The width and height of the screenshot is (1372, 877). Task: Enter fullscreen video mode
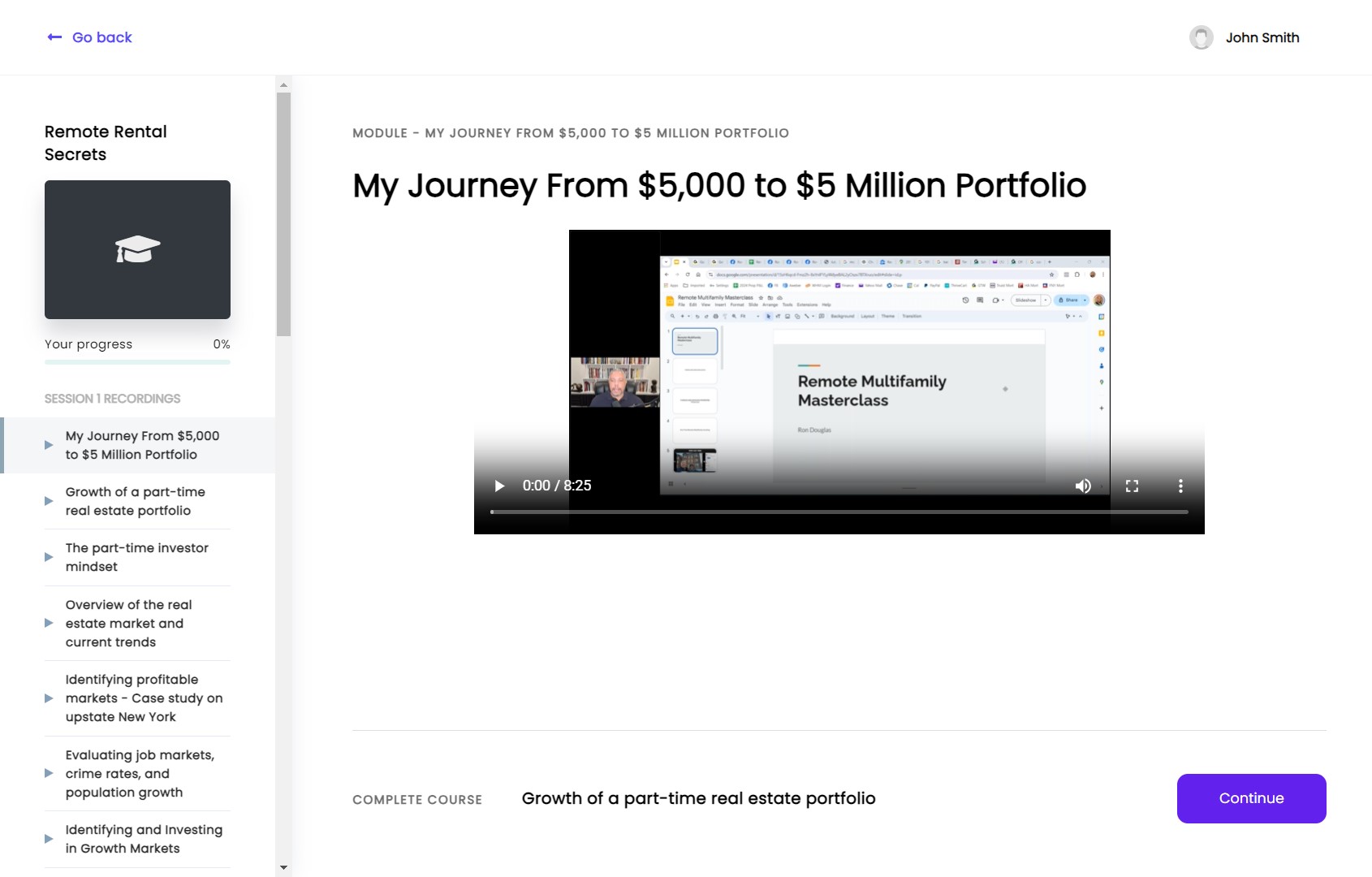pos(1132,486)
